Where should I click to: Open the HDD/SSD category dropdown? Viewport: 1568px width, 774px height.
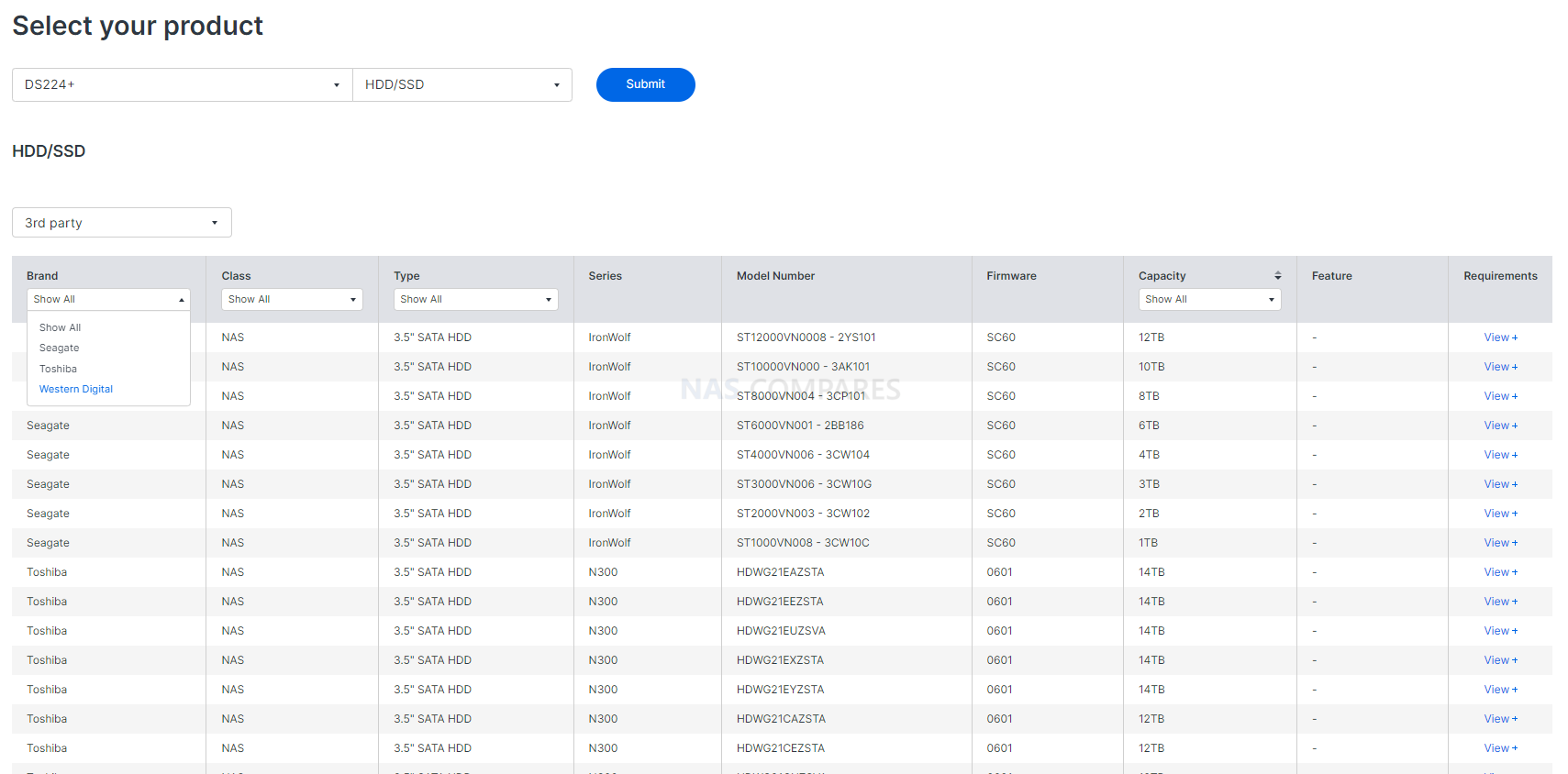coord(462,84)
